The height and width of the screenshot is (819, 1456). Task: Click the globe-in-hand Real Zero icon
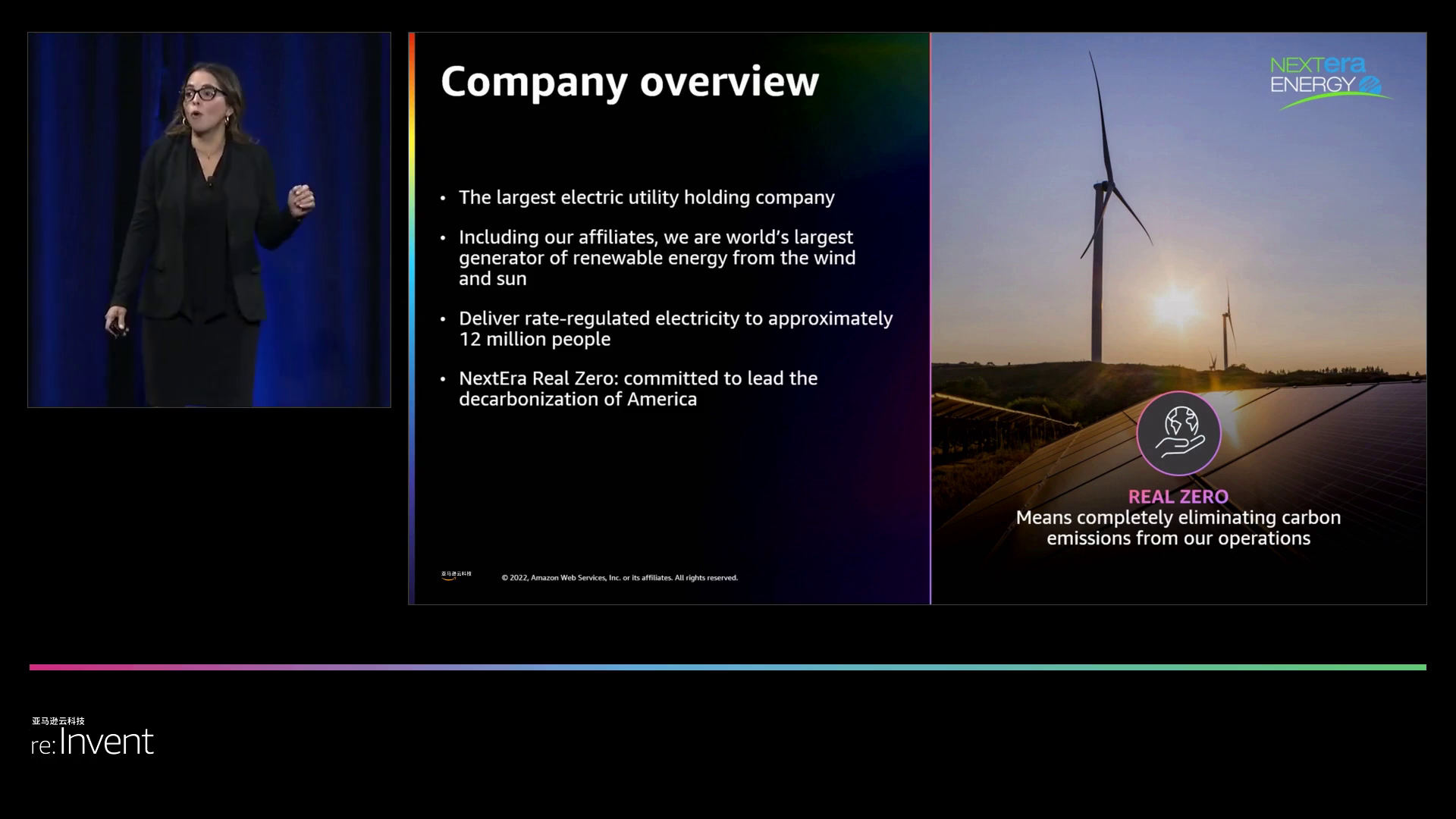(x=1178, y=434)
